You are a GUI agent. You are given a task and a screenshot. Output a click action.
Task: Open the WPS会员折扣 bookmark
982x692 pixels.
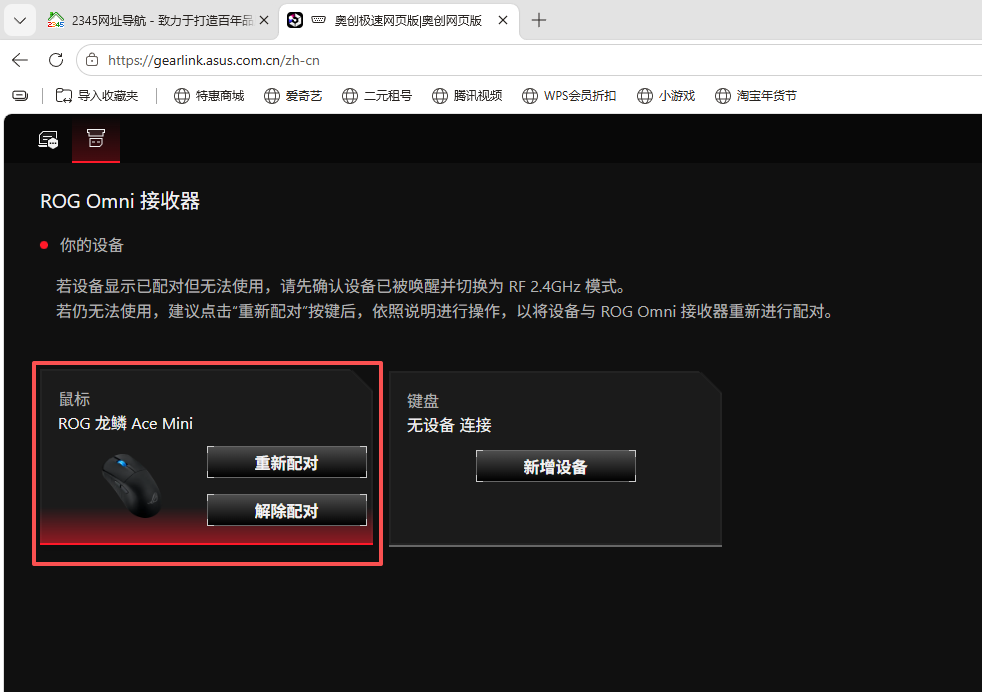click(x=569, y=96)
